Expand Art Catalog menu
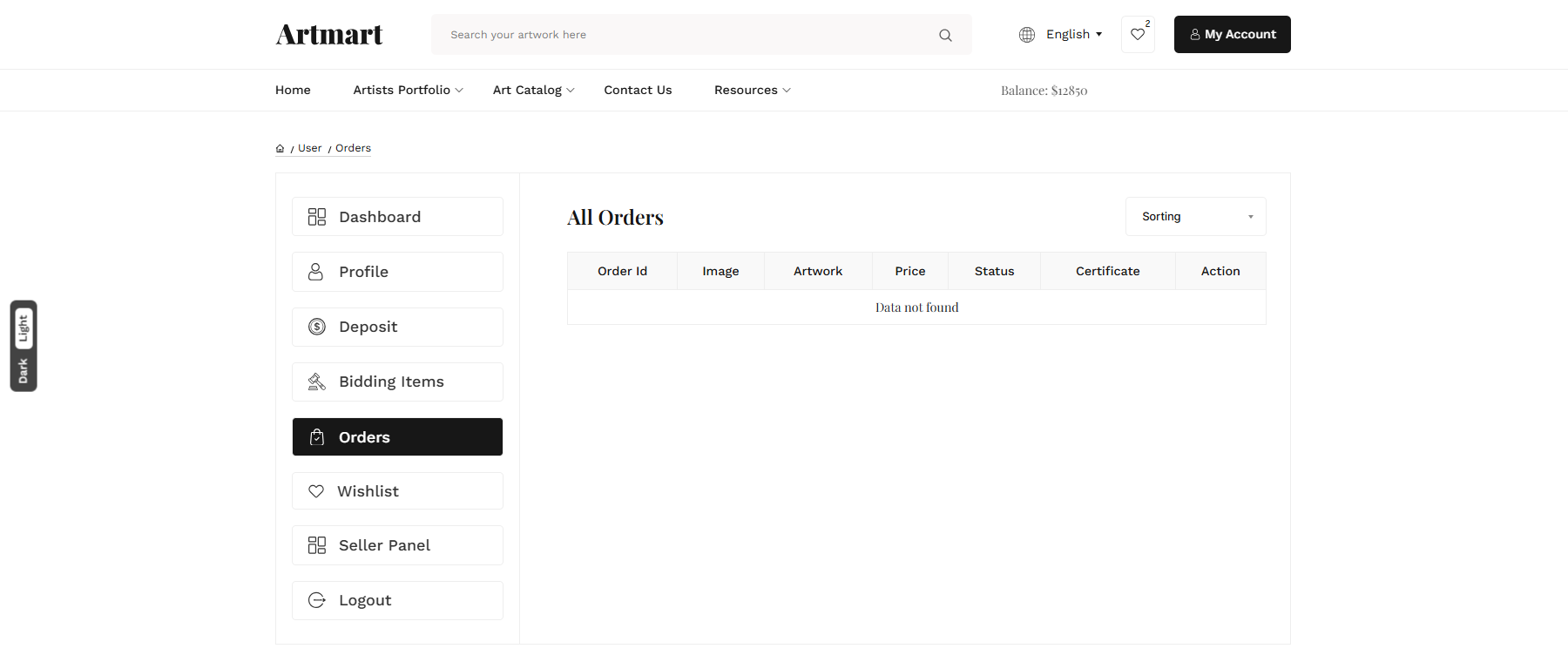The height and width of the screenshot is (662, 1568). tap(534, 90)
